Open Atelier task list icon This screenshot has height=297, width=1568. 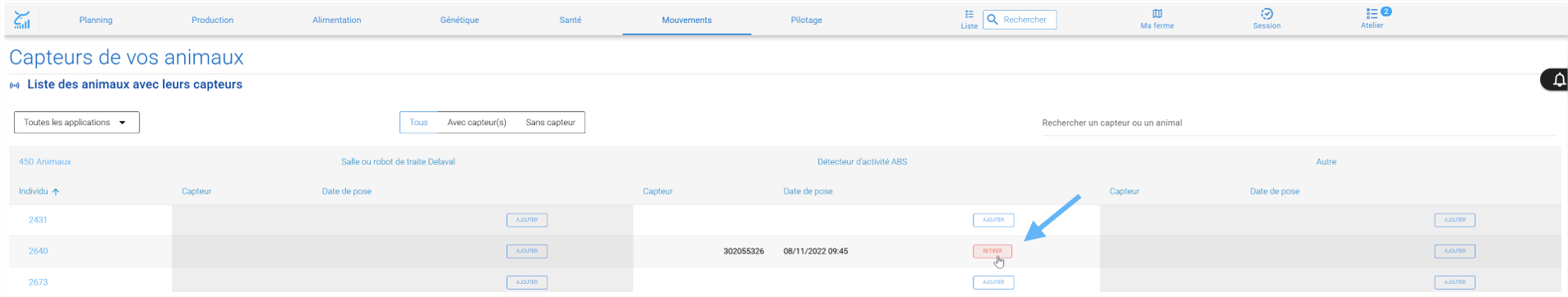click(x=1371, y=14)
